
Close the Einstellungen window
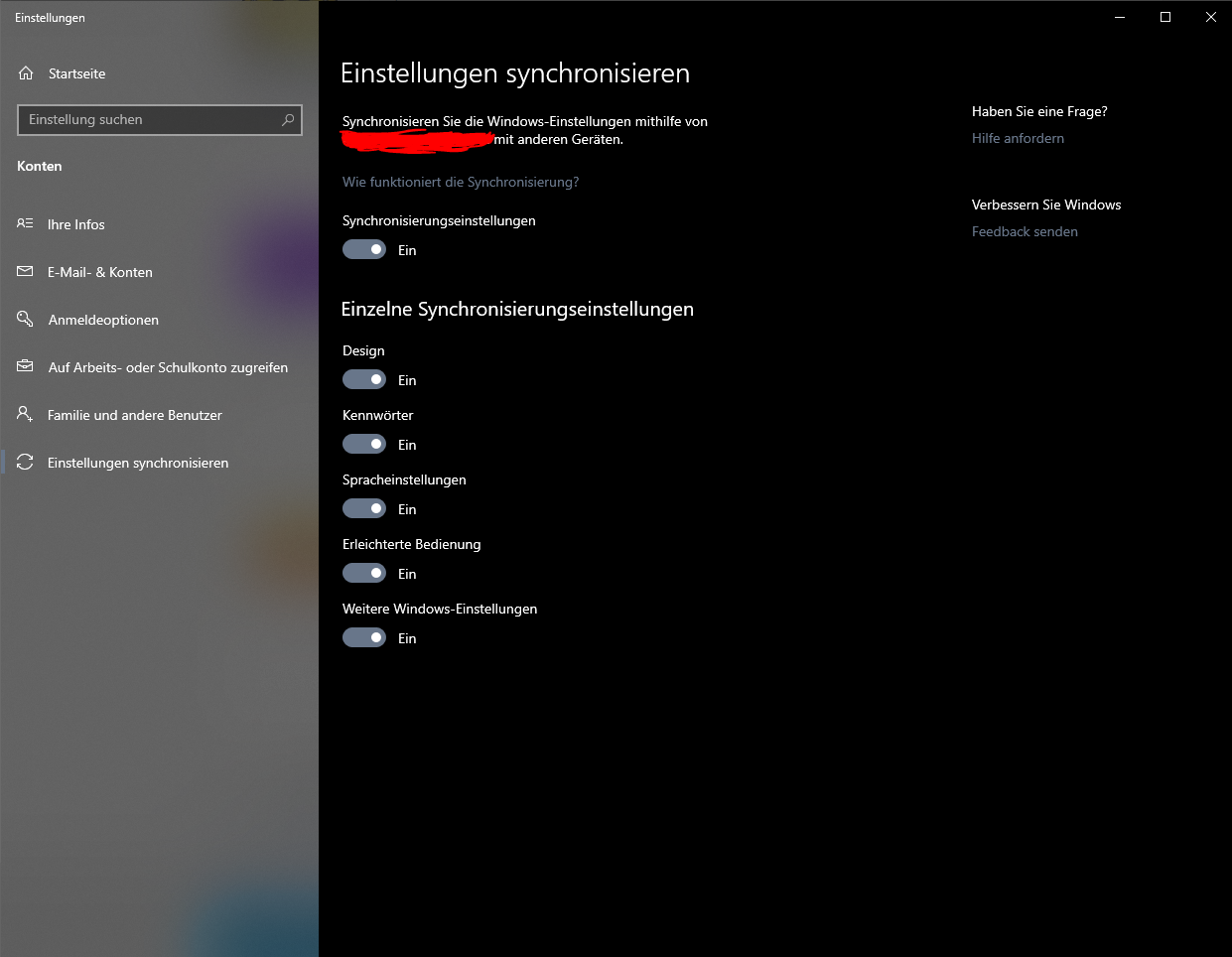click(x=1210, y=17)
